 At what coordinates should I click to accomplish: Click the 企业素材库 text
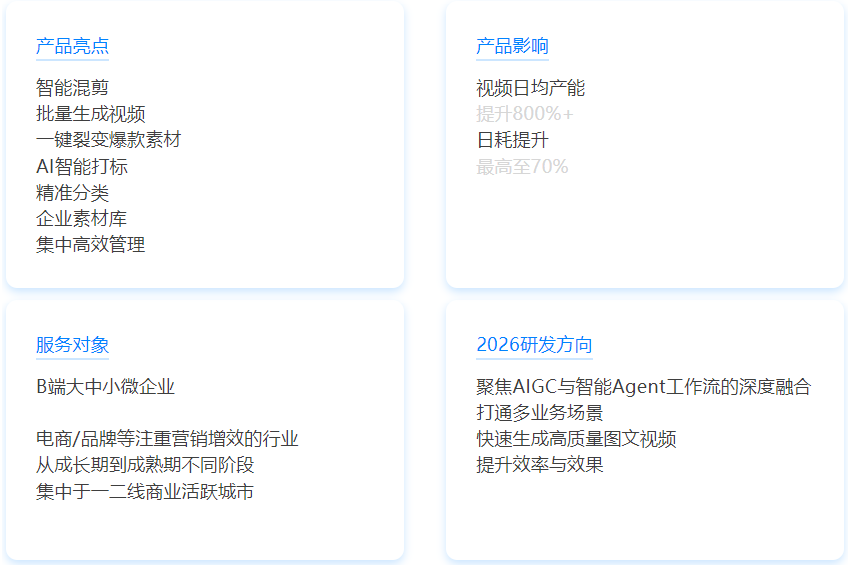[x=81, y=219]
